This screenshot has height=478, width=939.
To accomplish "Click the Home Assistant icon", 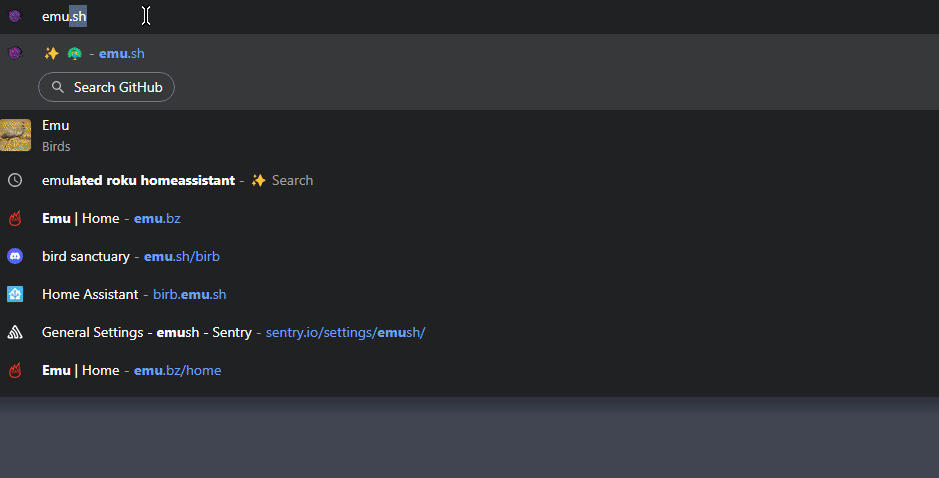I will tap(15, 294).
